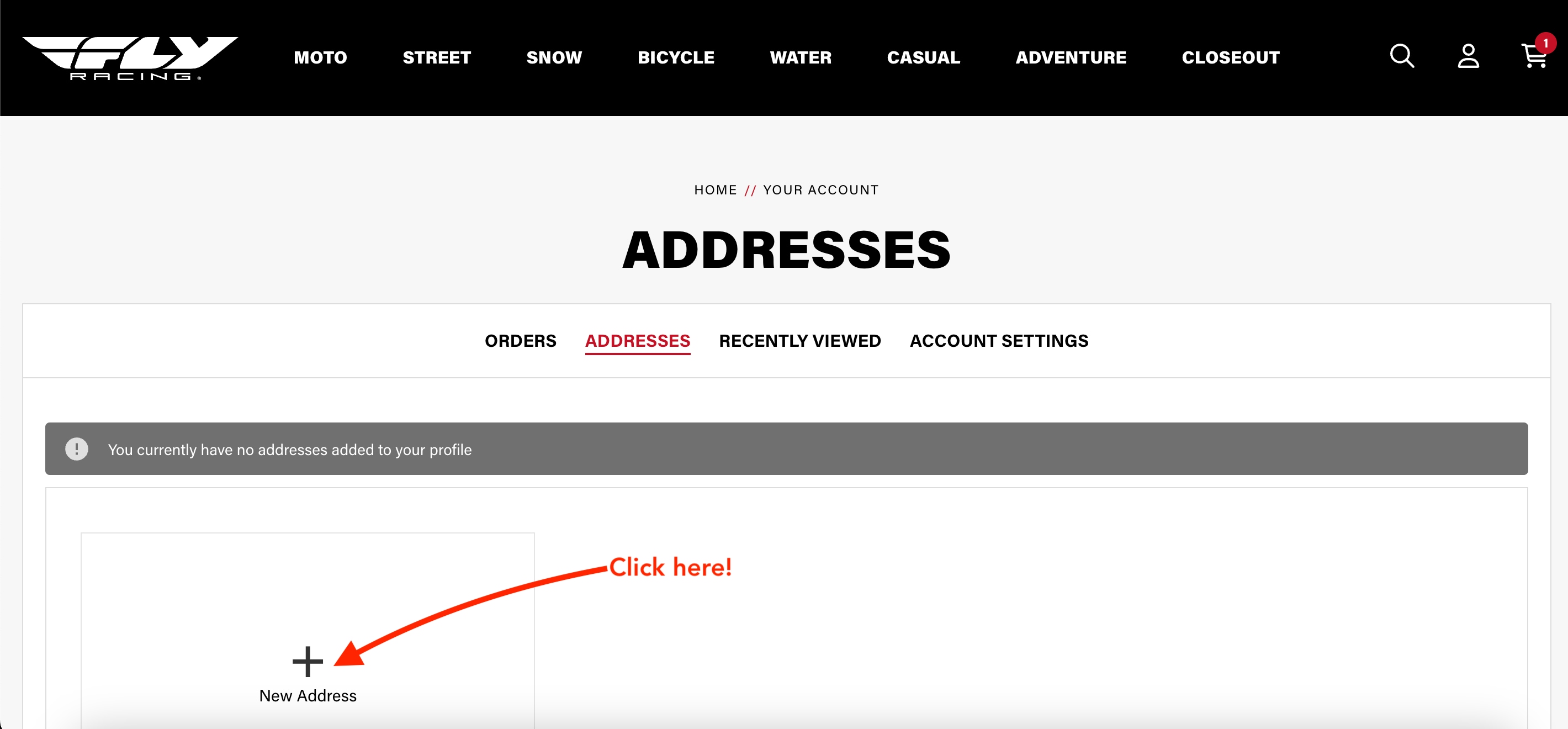This screenshot has height=729, width=1568.
Task: Click YOUR ACCOUNT breadcrumb text
Action: point(820,190)
